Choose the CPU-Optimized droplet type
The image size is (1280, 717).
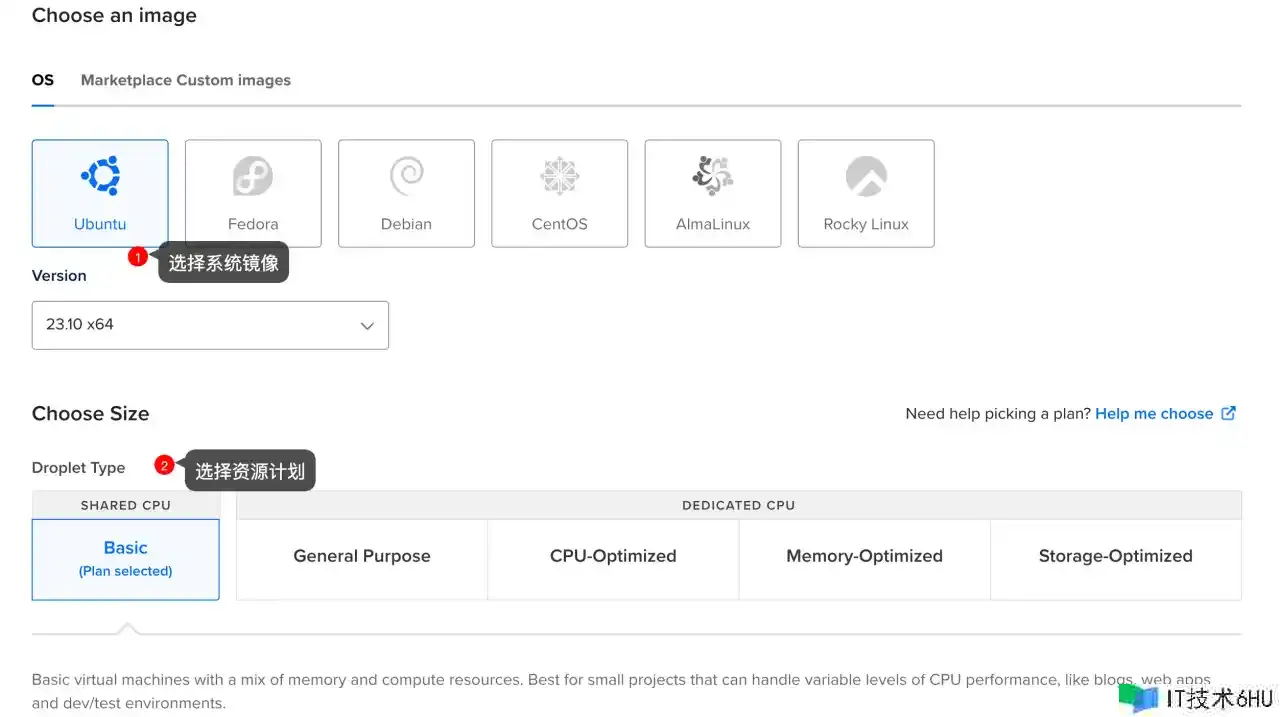click(x=613, y=557)
